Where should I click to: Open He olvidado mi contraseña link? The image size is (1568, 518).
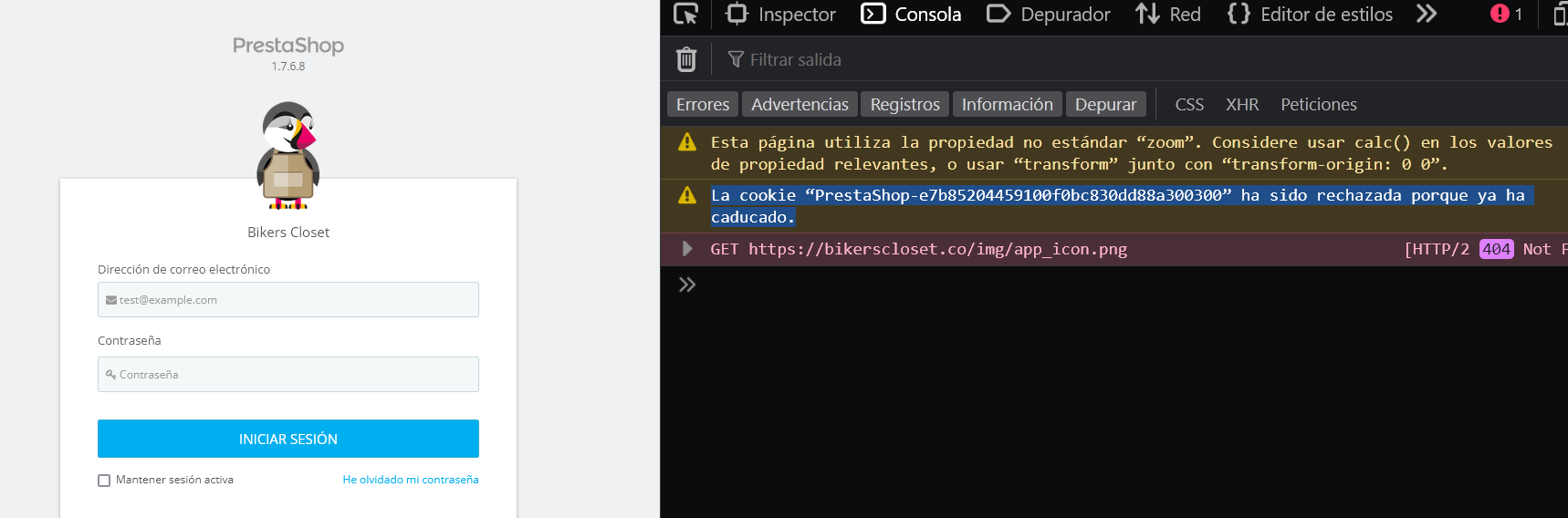click(411, 480)
